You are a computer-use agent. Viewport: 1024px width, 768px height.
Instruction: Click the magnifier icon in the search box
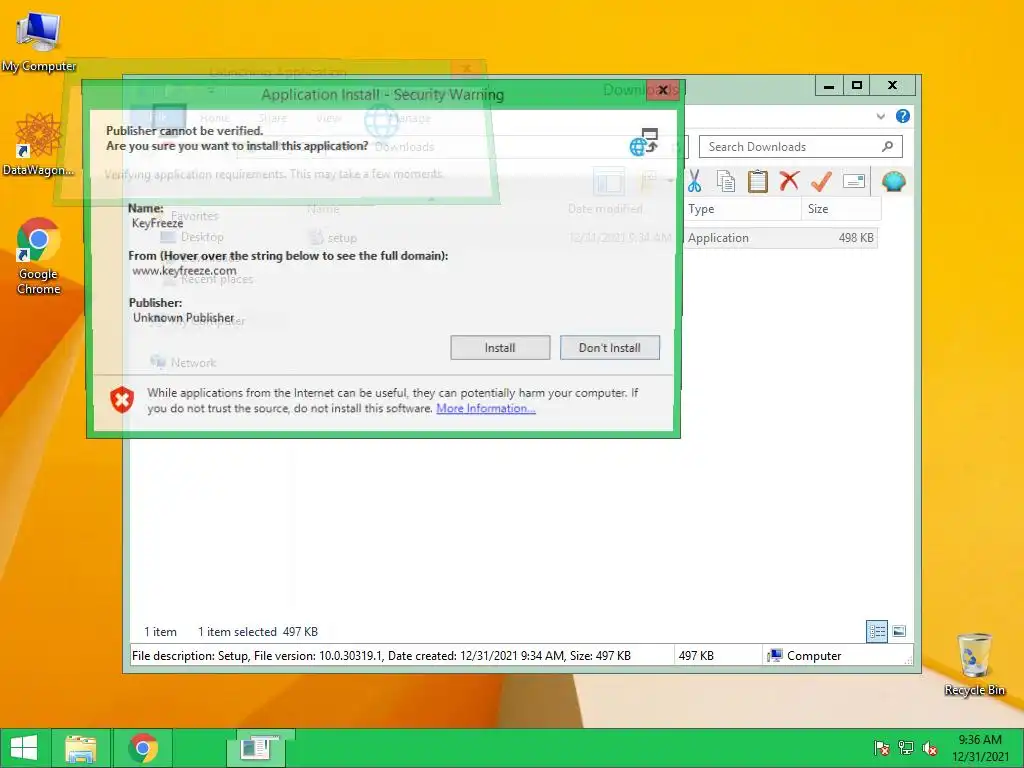(888, 146)
